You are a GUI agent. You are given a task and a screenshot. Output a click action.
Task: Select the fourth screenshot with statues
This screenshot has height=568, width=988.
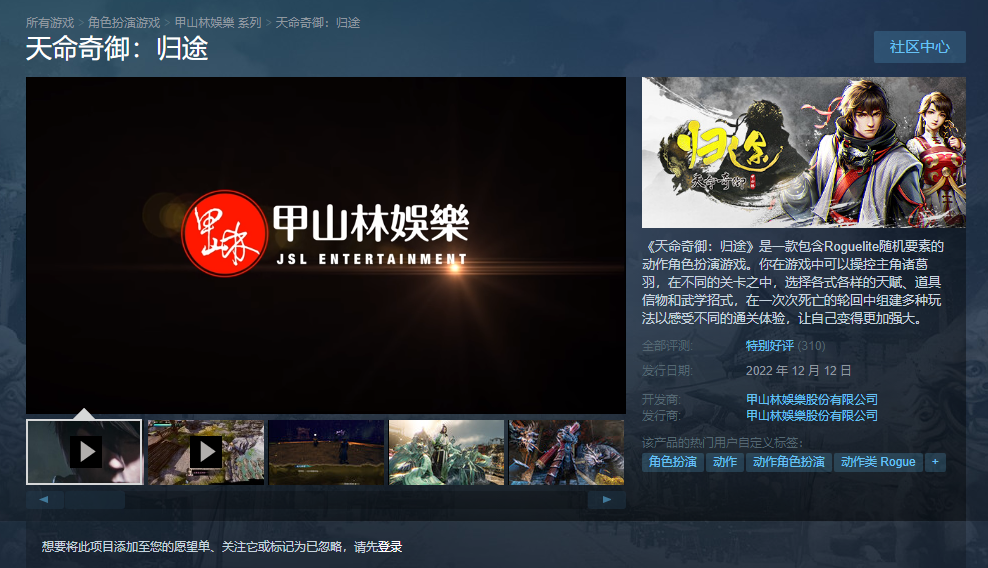(x=446, y=452)
